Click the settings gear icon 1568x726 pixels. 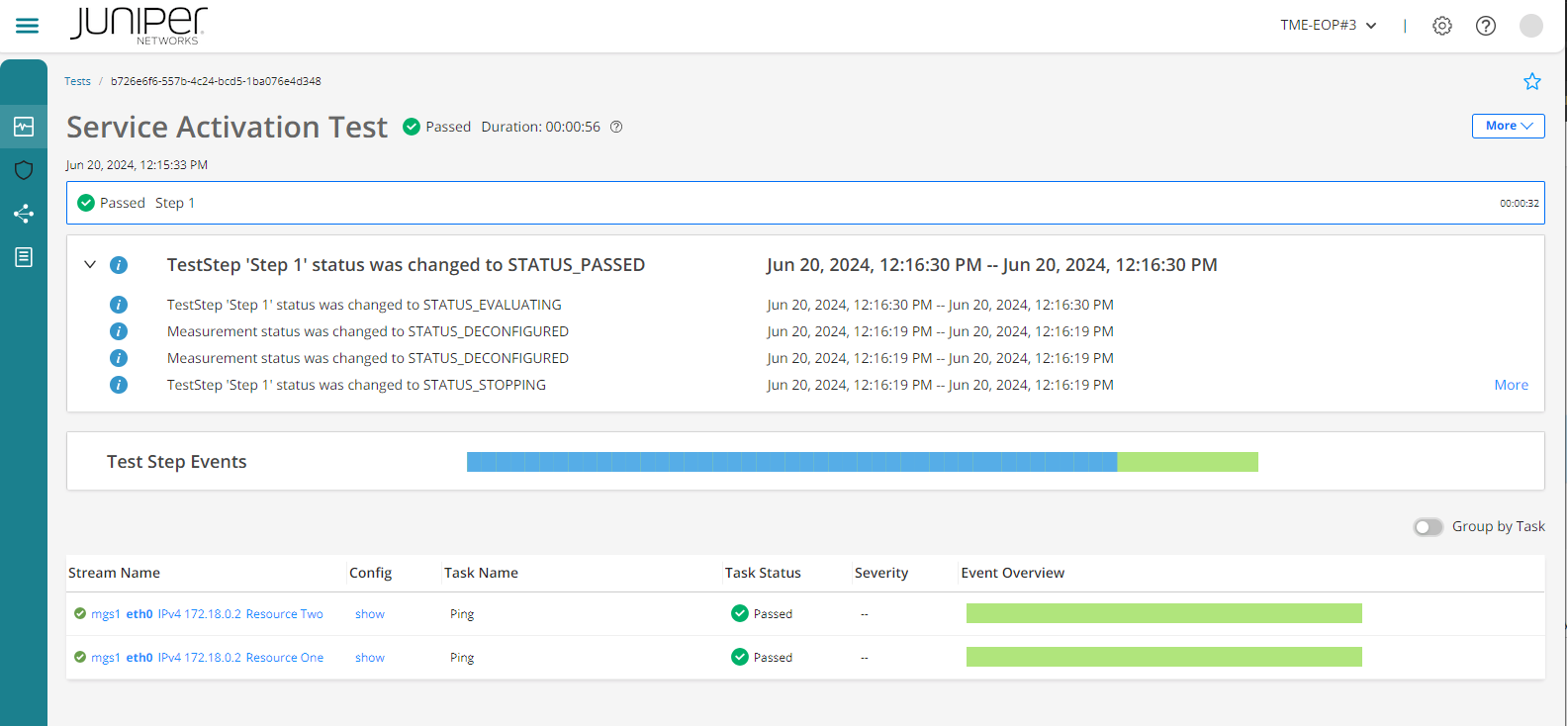click(1441, 26)
